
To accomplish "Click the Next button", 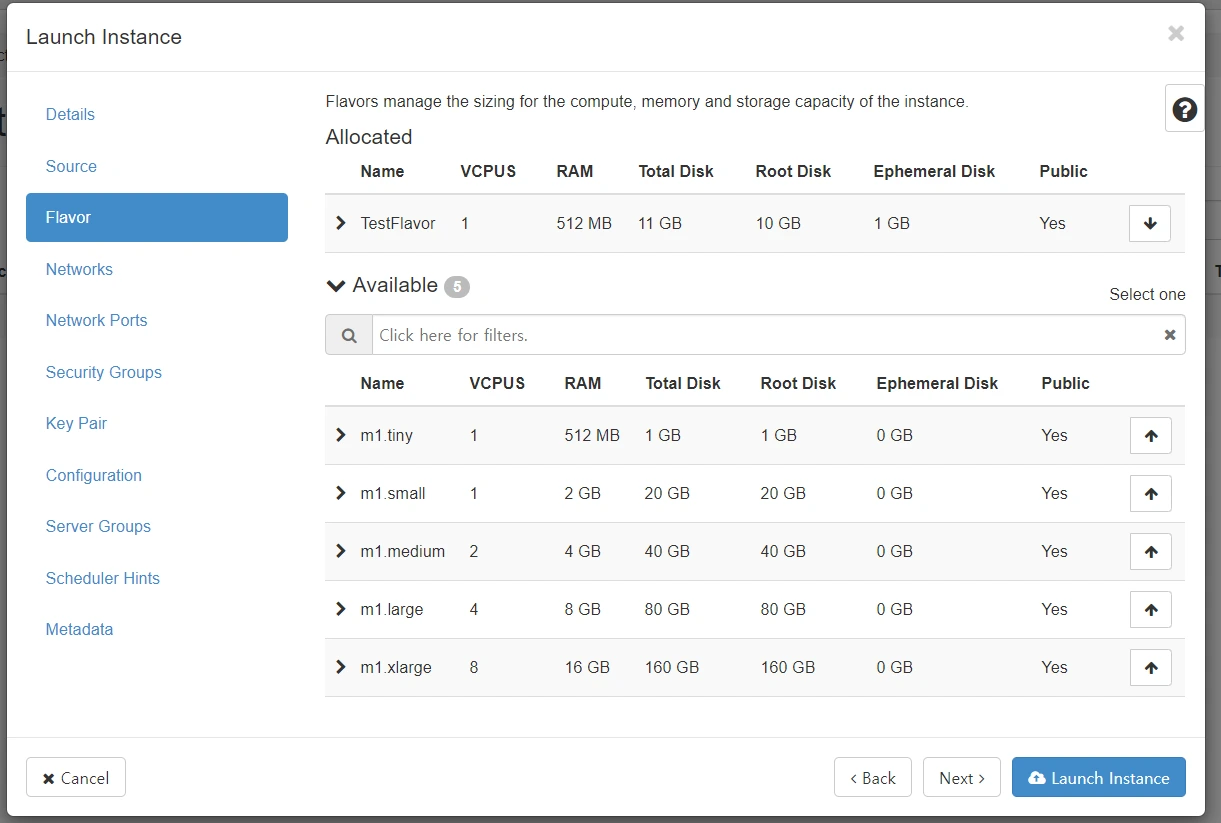I will [962, 778].
